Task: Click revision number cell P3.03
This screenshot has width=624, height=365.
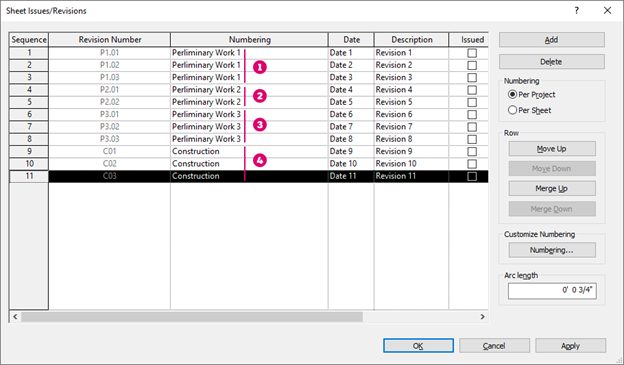Action: pyautogui.click(x=110, y=139)
